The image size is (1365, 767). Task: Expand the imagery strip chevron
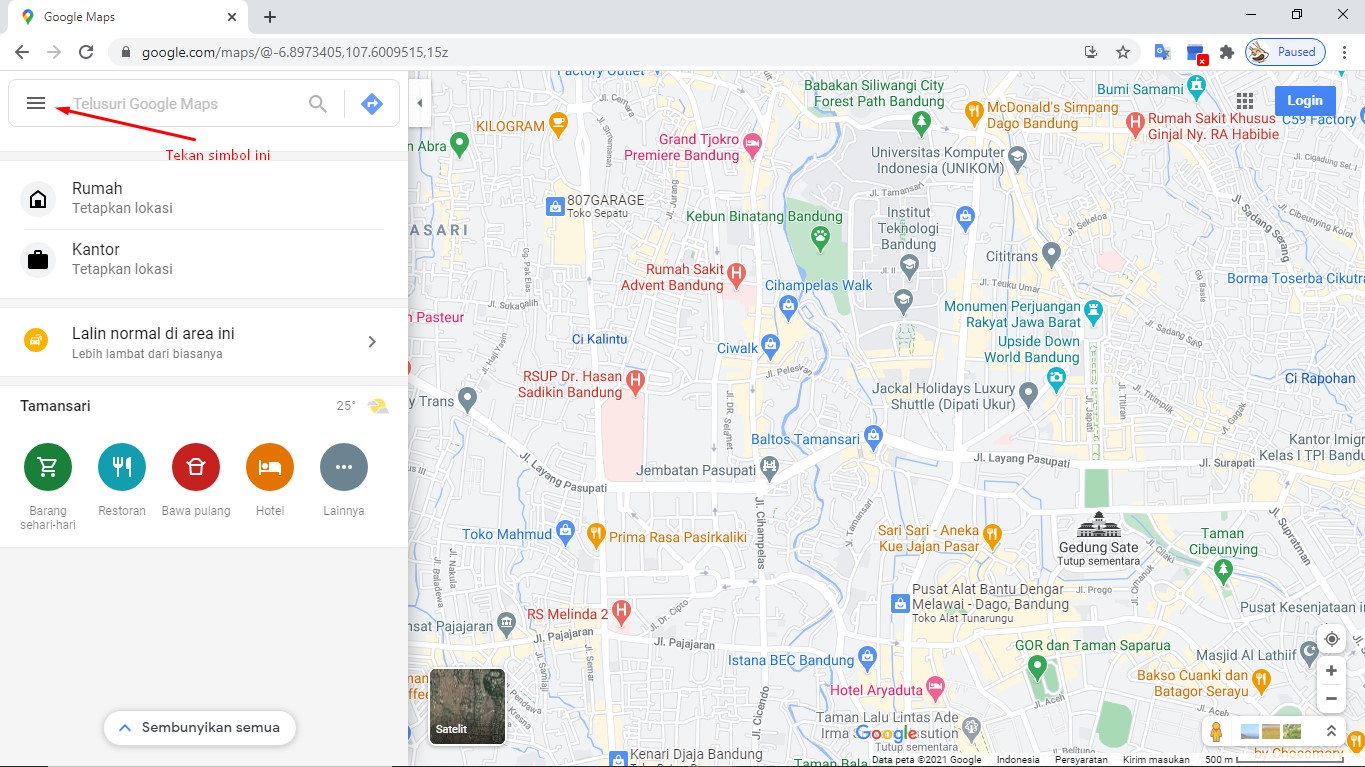(1331, 732)
